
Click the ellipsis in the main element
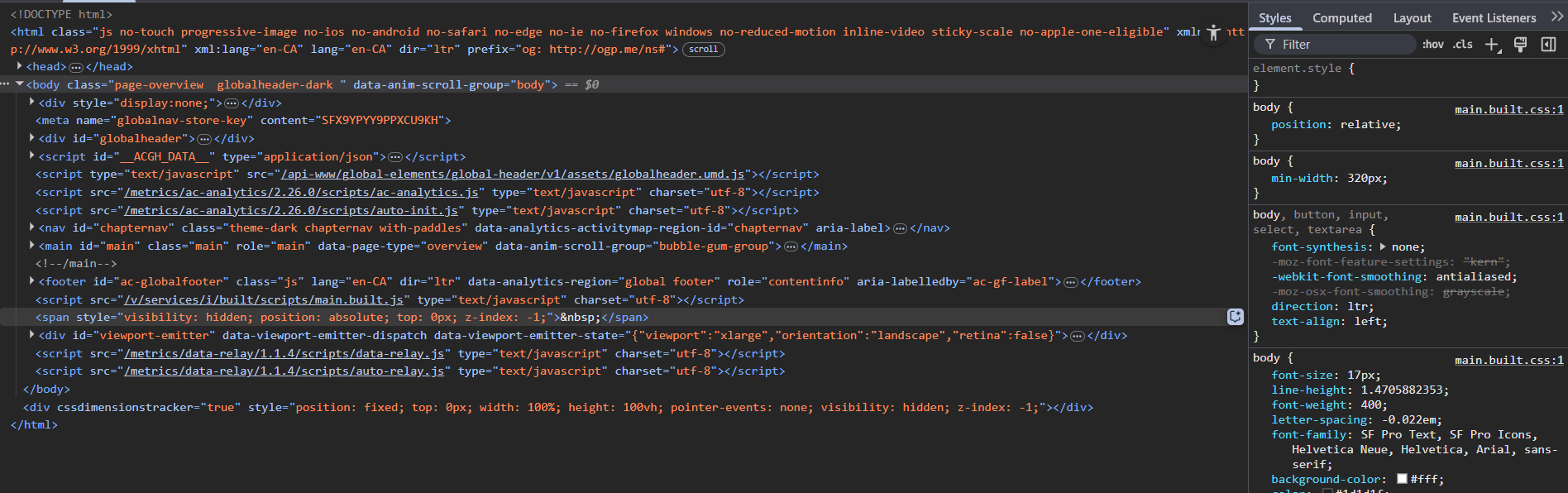click(791, 247)
